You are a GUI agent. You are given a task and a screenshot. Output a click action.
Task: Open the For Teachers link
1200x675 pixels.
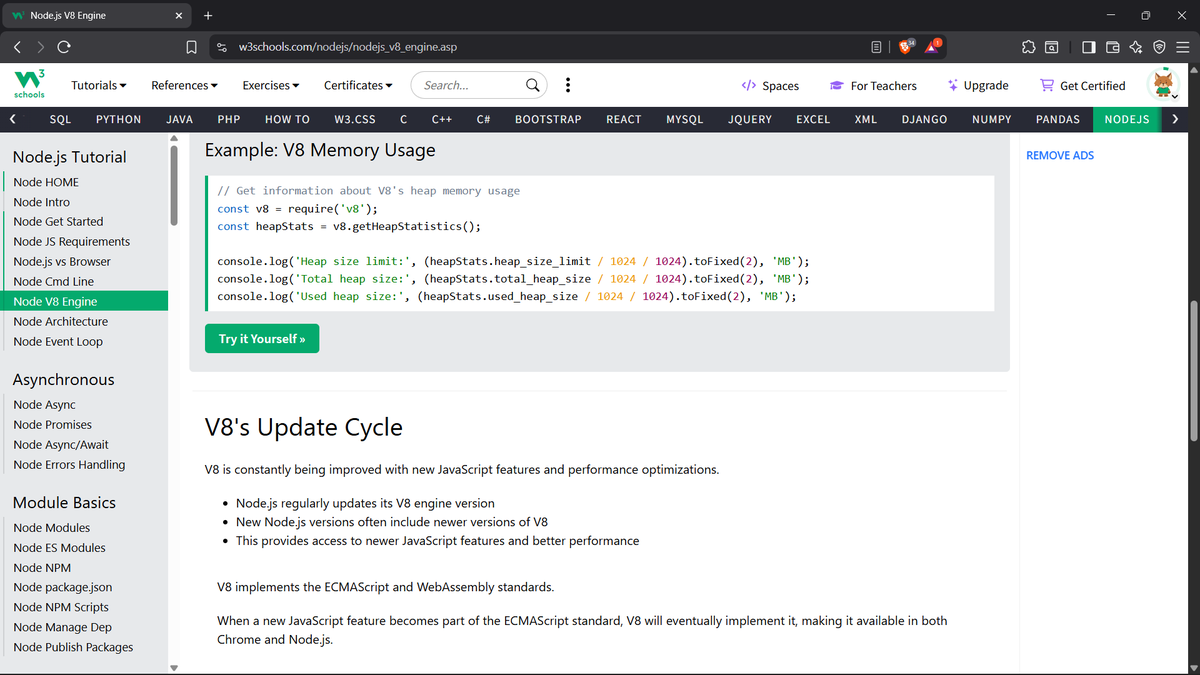[872, 86]
